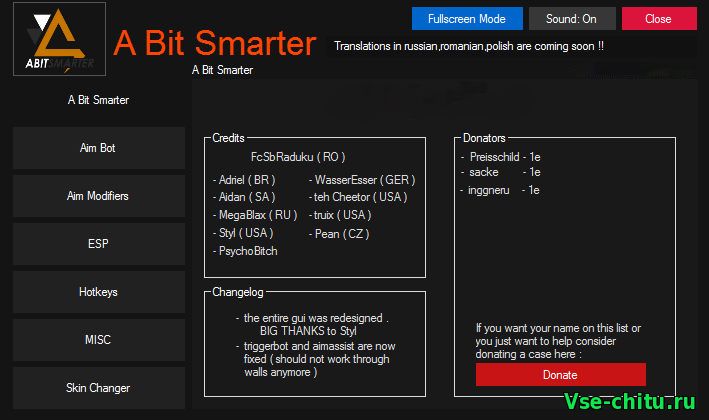Click credit entry Styl ( USA )
Screen dimensions: 709x420
click(x=243, y=233)
